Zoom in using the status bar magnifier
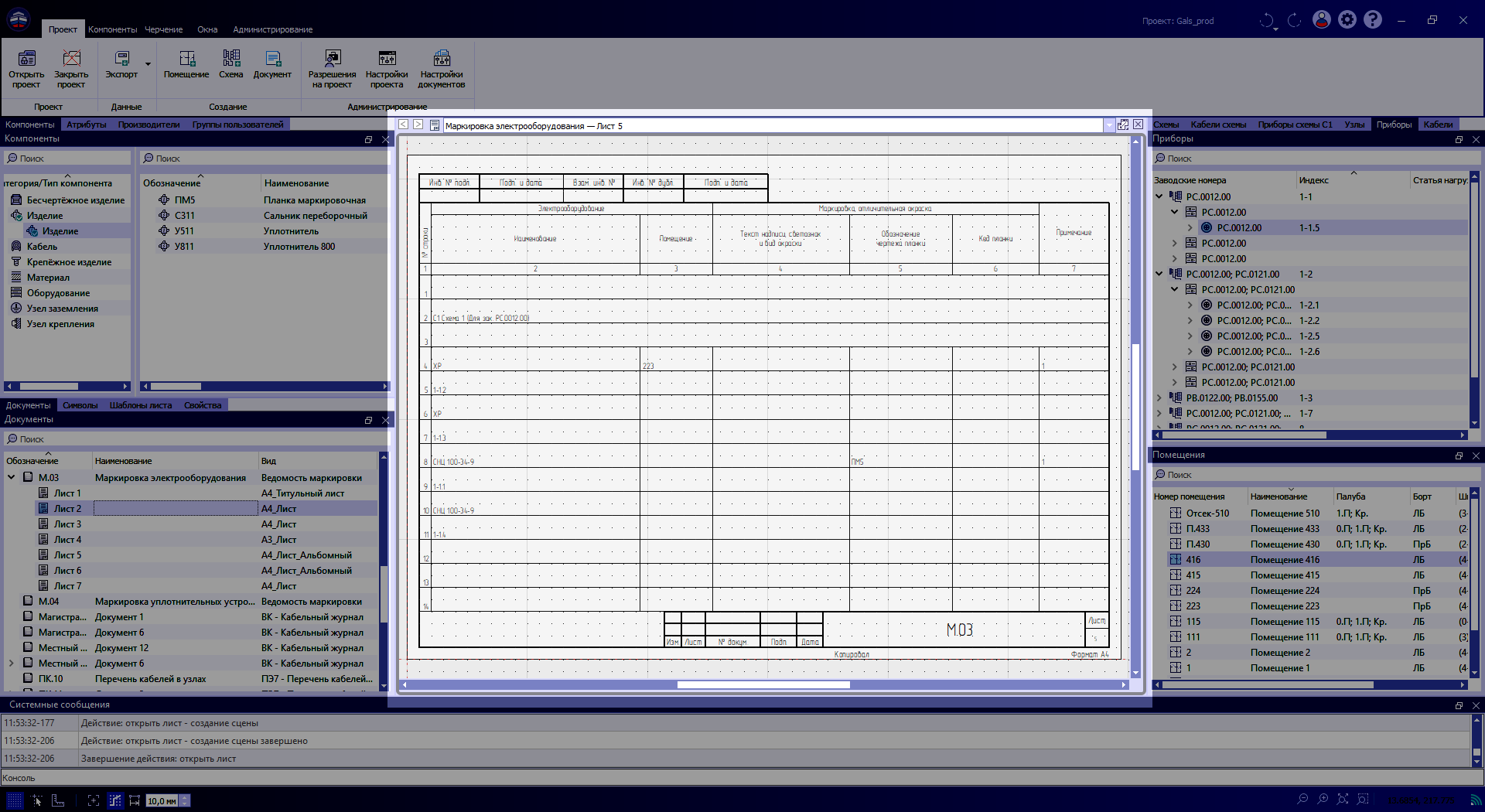Image resolution: width=1485 pixels, height=812 pixels. tap(1323, 800)
